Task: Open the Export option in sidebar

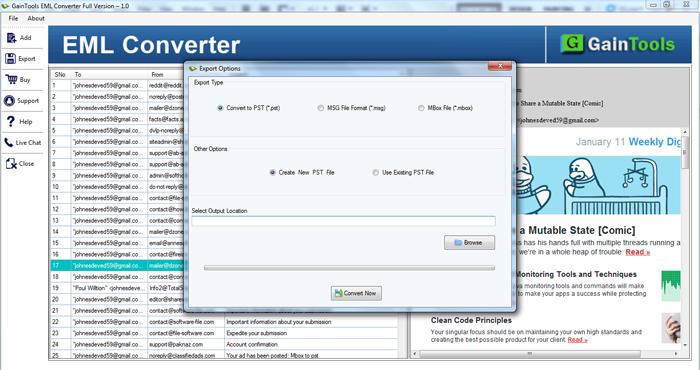Action: tap(10, 59)
